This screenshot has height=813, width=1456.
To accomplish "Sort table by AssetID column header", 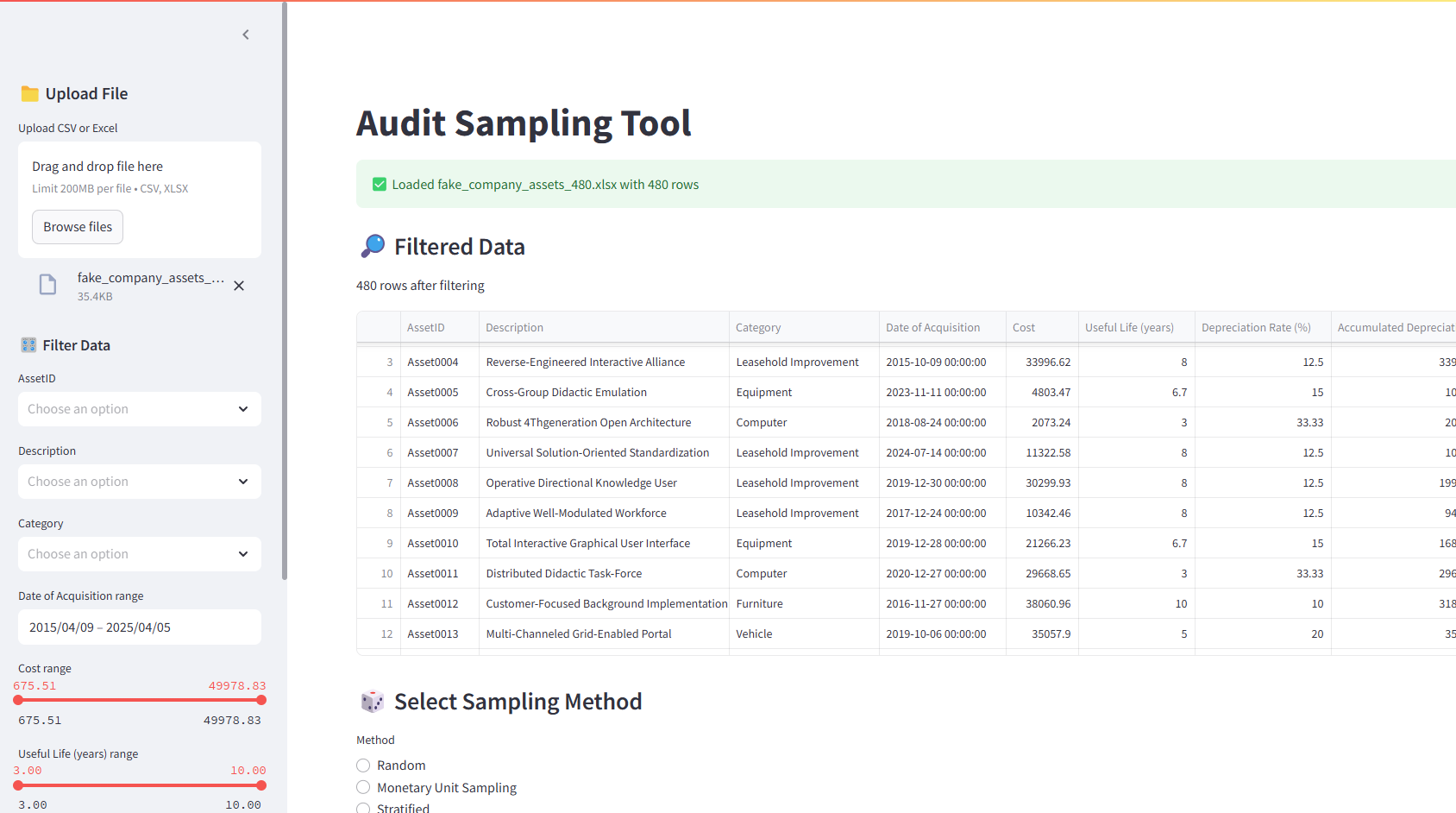I will [440, 327].
